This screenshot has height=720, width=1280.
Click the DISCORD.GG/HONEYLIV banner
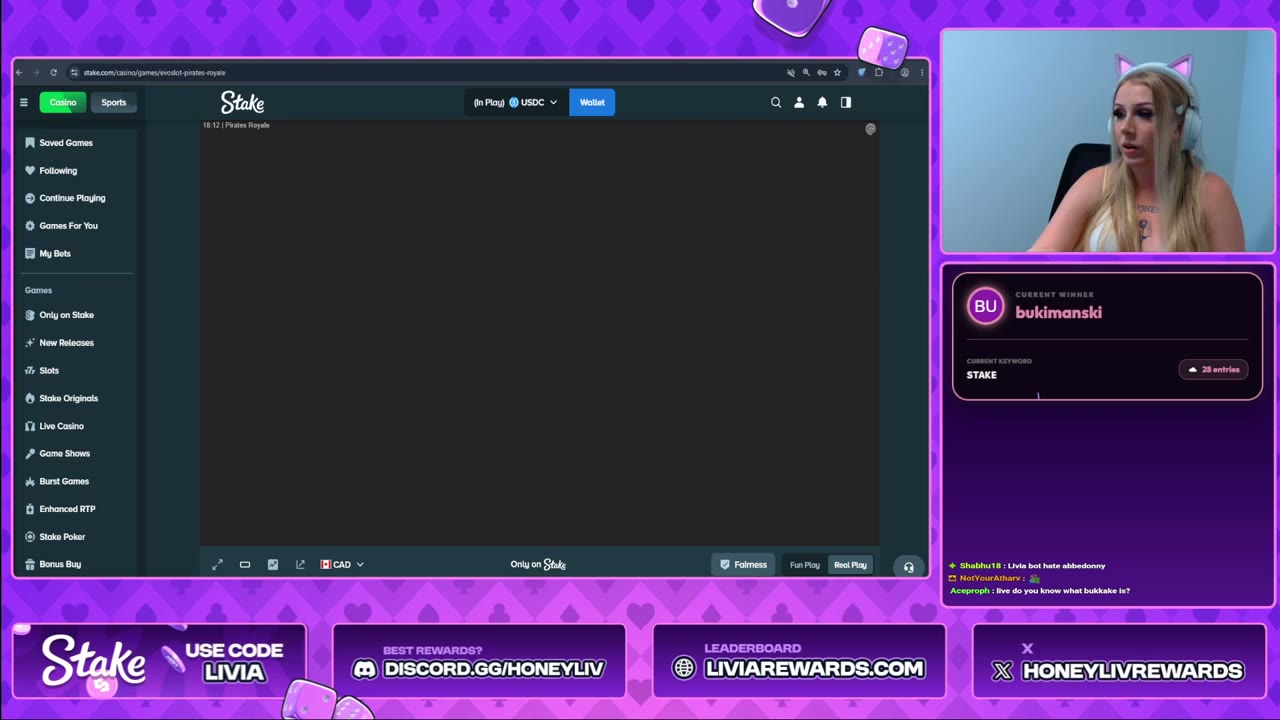[479, 661]
